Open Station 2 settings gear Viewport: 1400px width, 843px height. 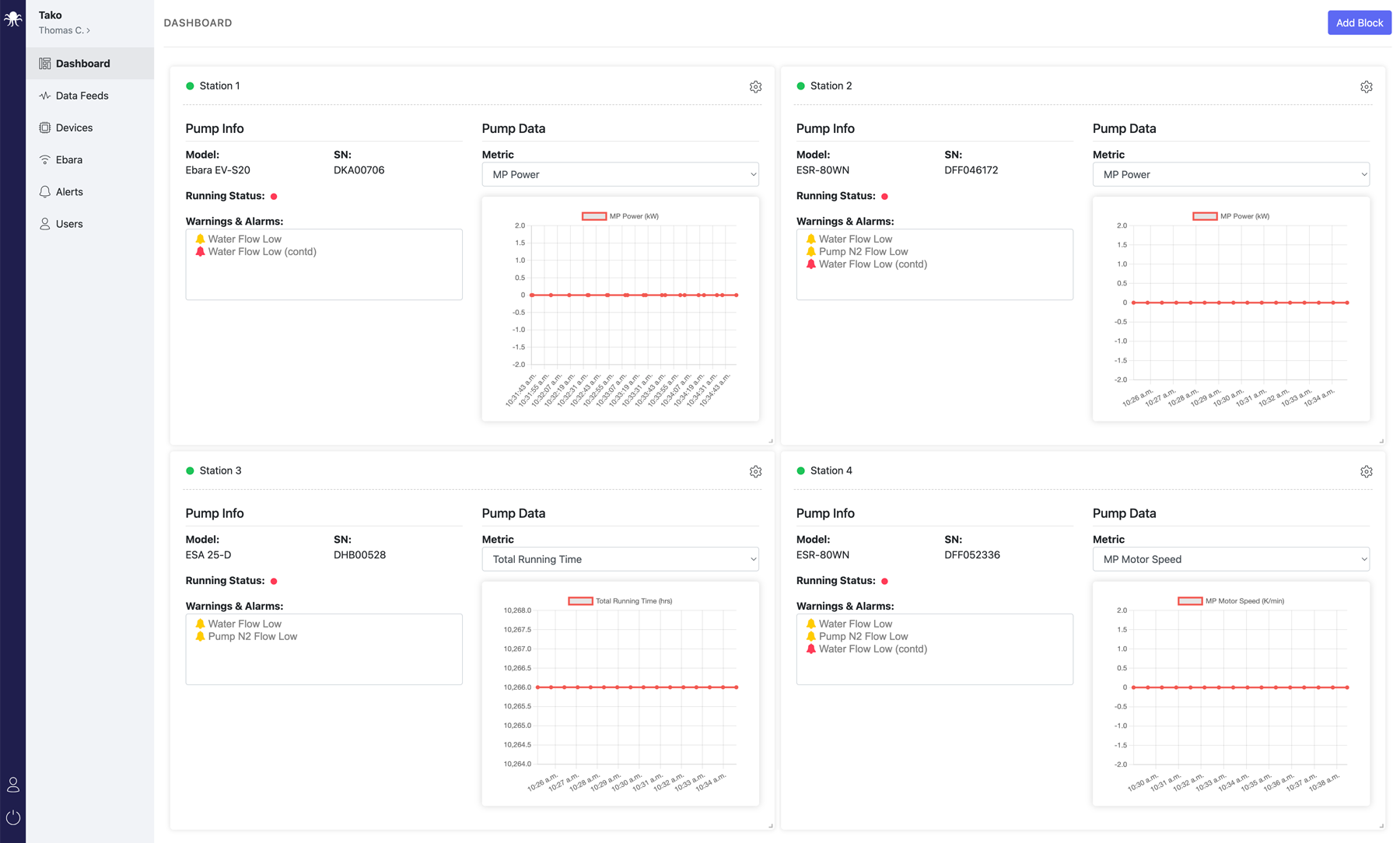1366,87
